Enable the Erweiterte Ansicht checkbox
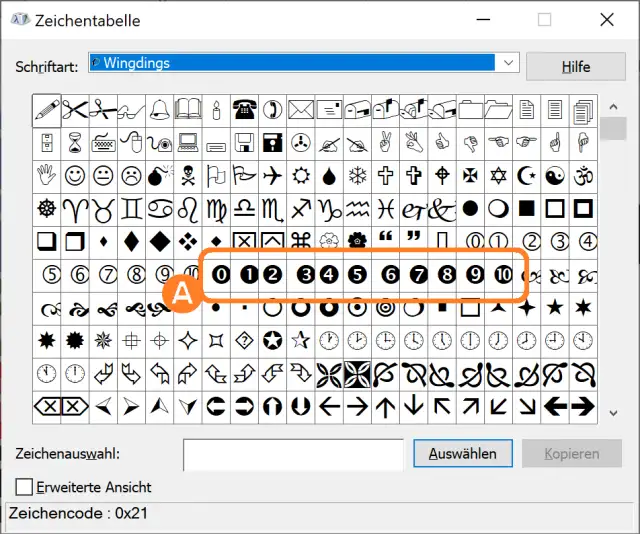The image size is (640, 534). point(24,487)
